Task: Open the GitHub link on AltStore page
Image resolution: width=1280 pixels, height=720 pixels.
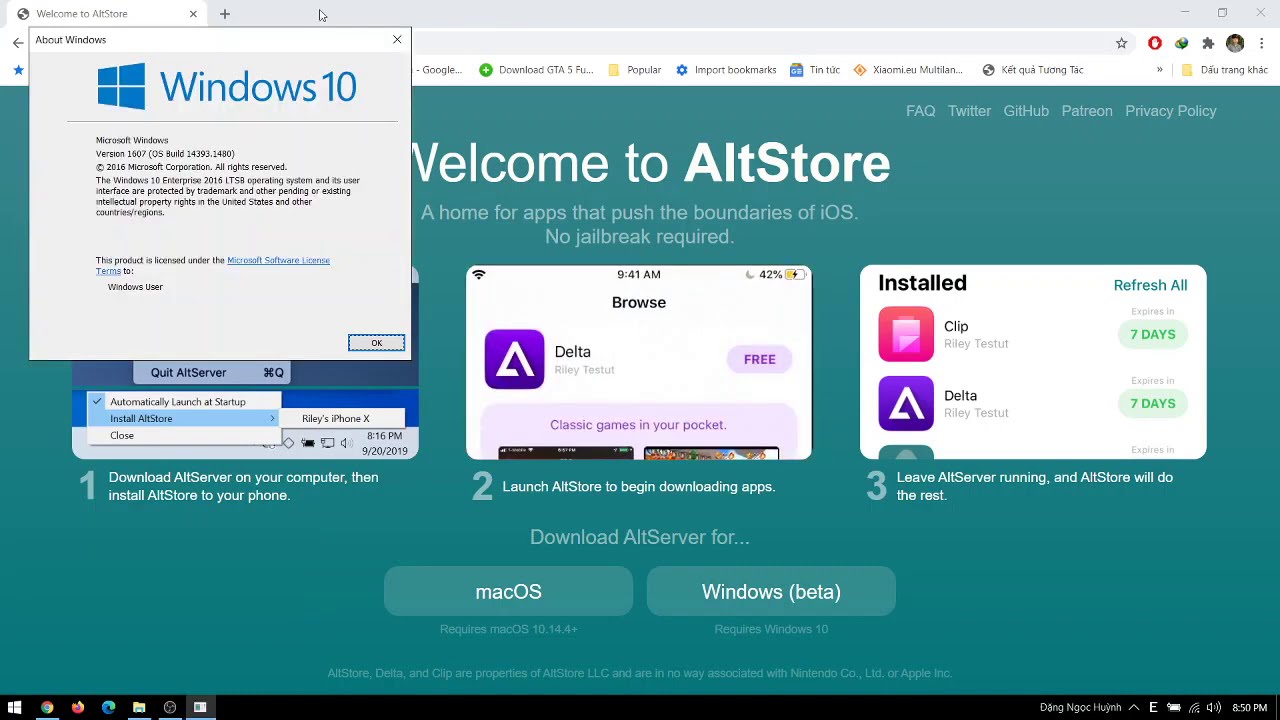Action: (1026, 111)
